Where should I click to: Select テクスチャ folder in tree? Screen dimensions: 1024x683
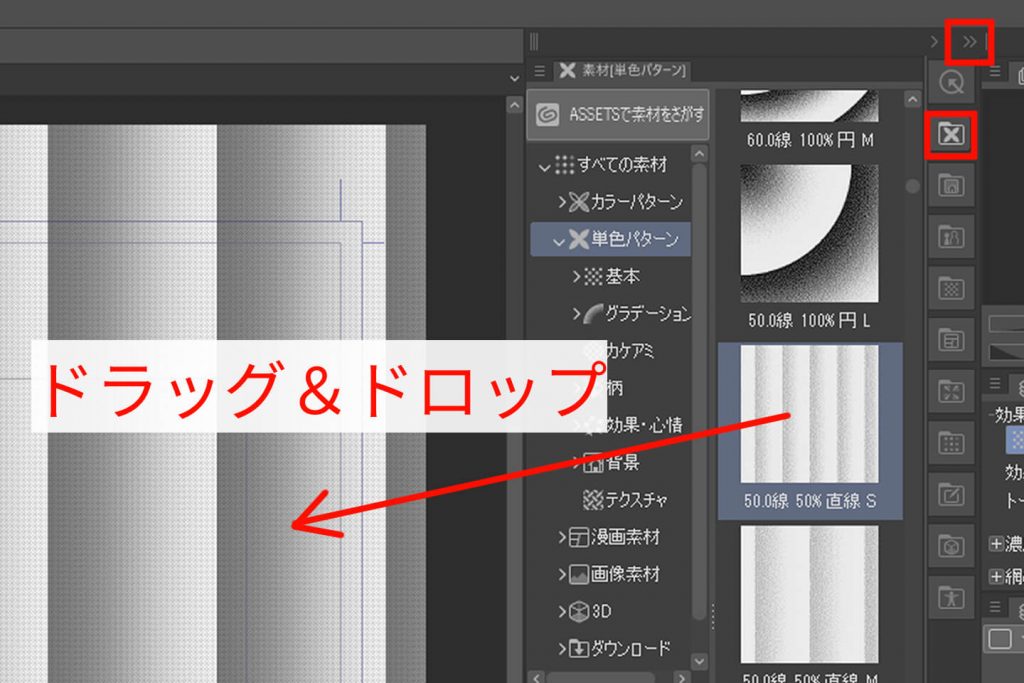click(x=636, y=500)
